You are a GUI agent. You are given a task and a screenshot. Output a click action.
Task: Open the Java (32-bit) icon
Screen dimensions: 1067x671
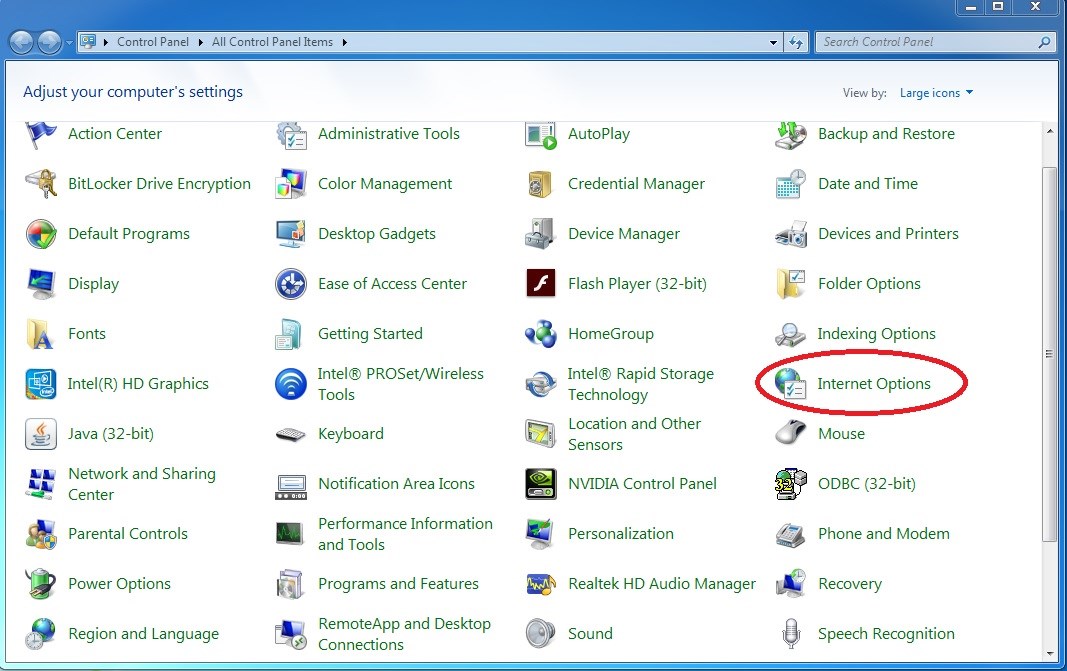click(x=40, y=434)
